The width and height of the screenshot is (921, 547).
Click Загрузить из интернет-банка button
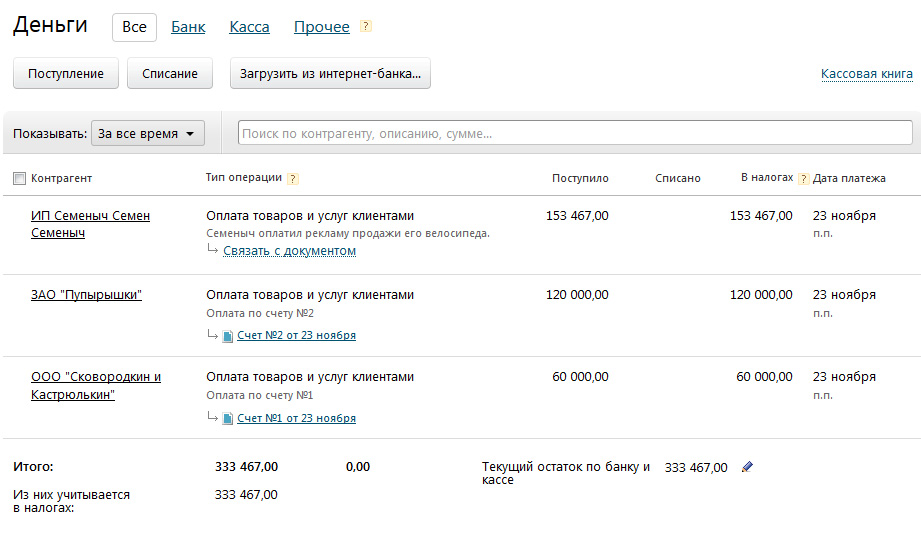[330, 73]
